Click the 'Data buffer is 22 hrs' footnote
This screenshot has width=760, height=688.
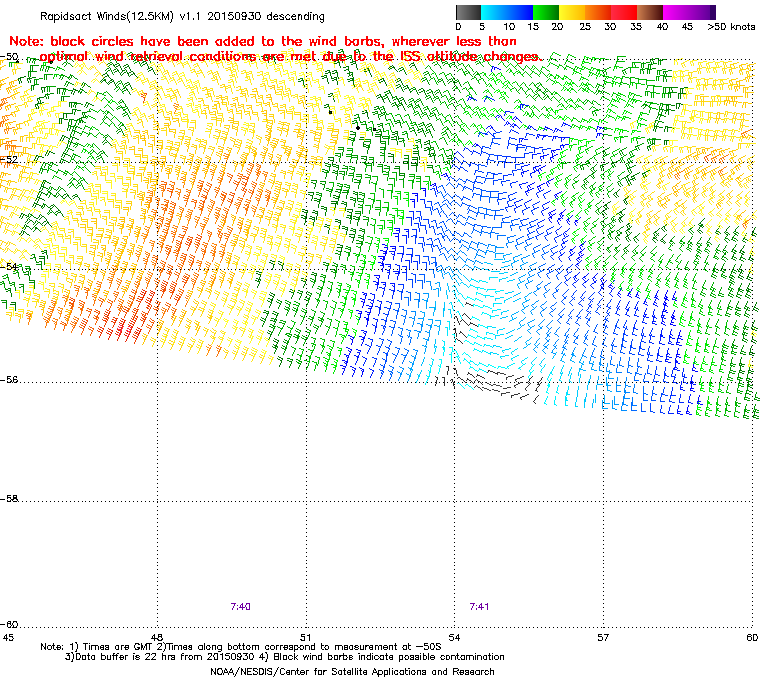click(x=285, y=657)
